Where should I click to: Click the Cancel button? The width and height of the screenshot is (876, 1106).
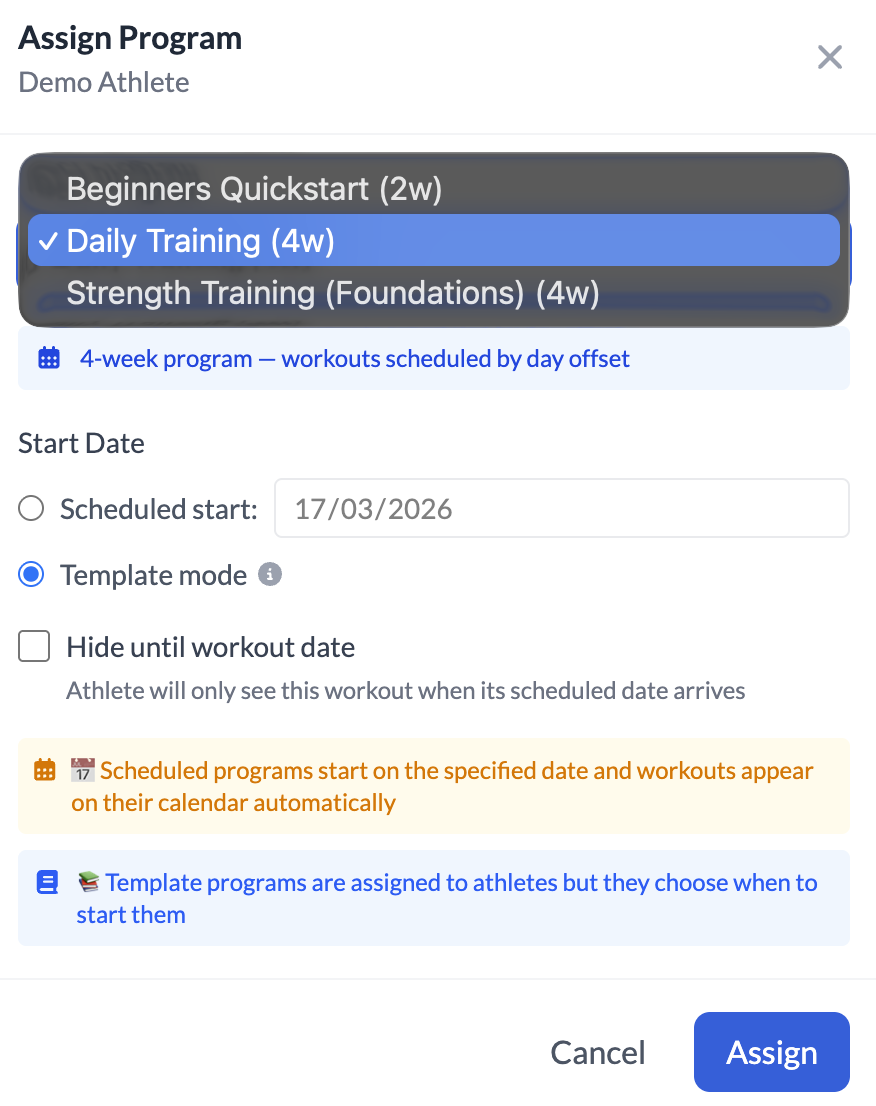point(597,1051)
